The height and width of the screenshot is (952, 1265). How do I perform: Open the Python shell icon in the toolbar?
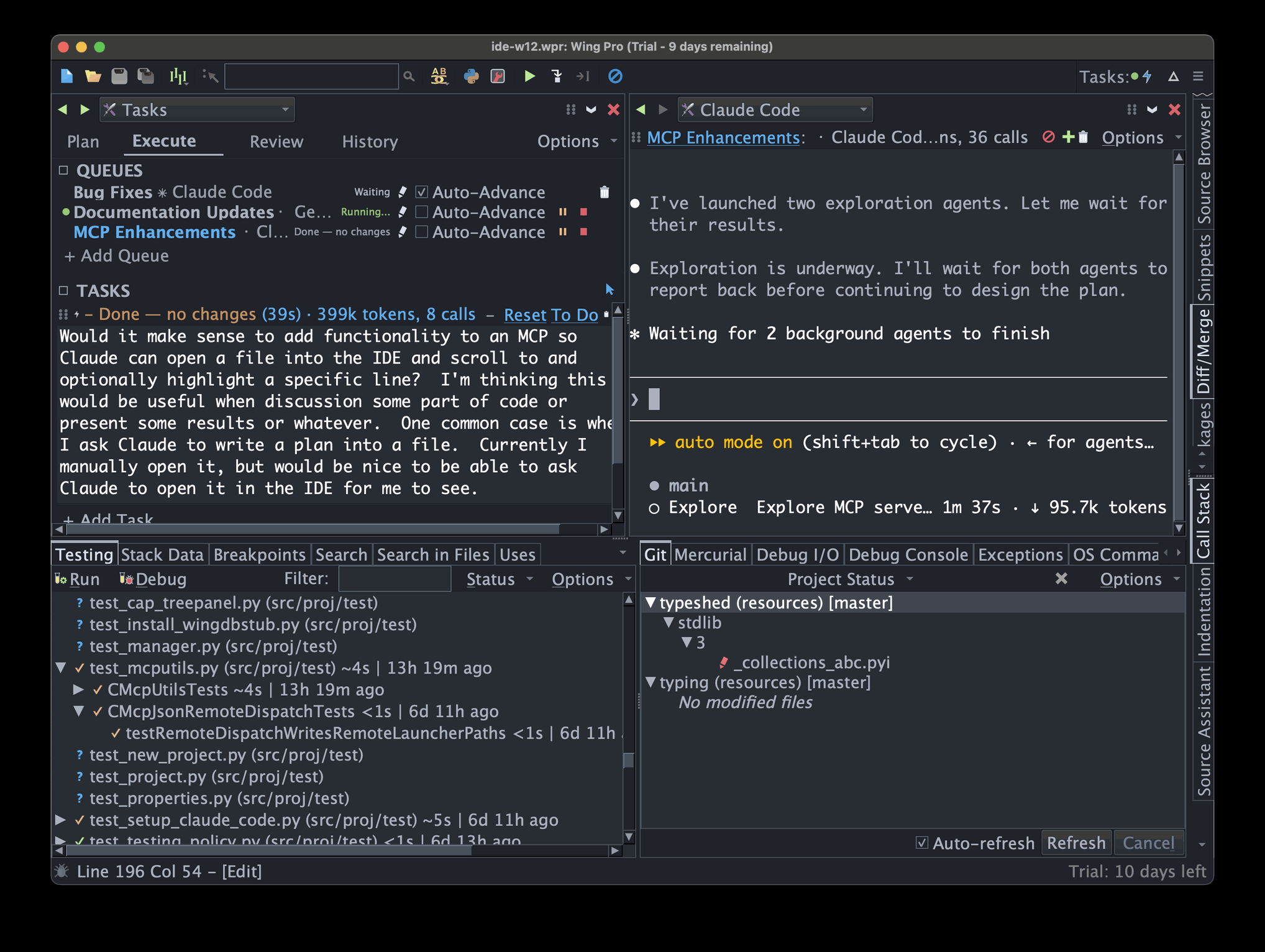click(471, 76)
